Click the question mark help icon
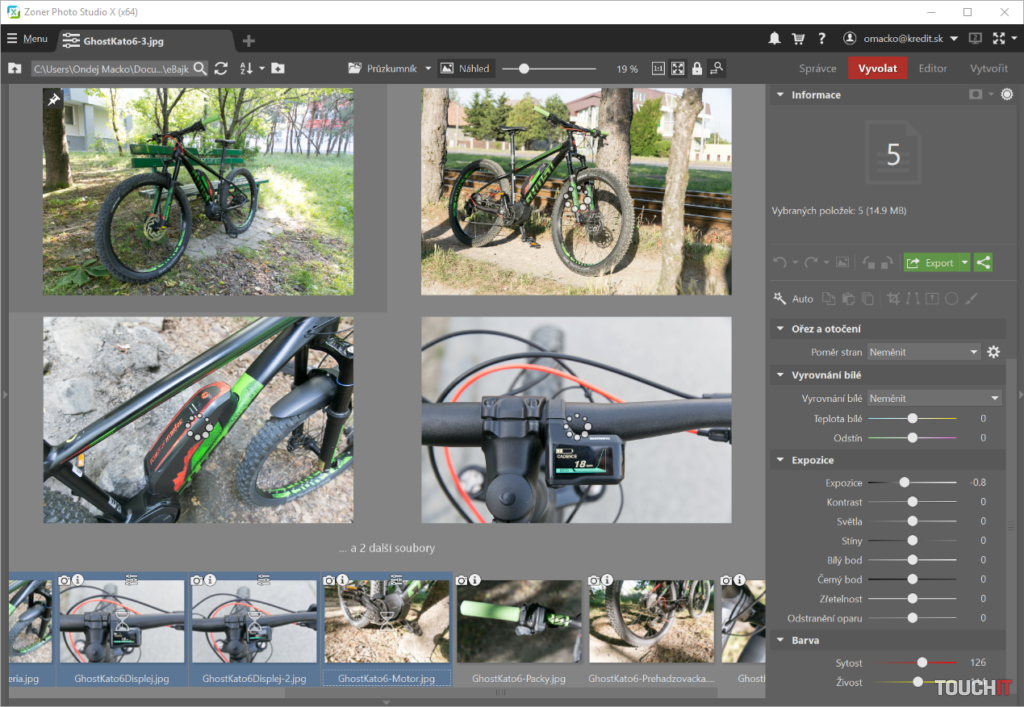Image resolution: width=1024 pixels, height=707 pixels. pyautogui.click(x=821, y=39)
